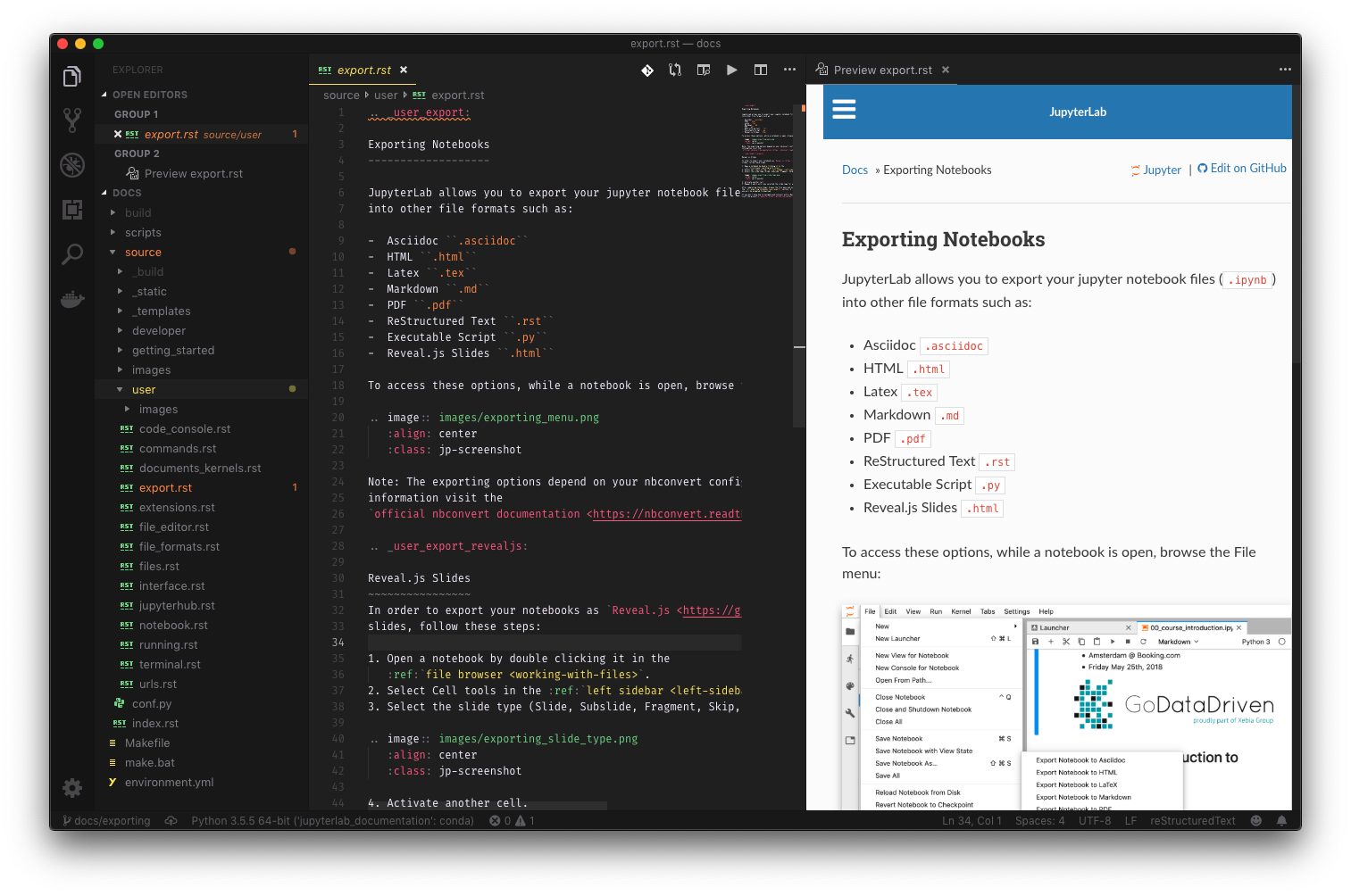Switch to Preview export.rst tab
The image size is (1351, 896).
click(x=882, y=70)
